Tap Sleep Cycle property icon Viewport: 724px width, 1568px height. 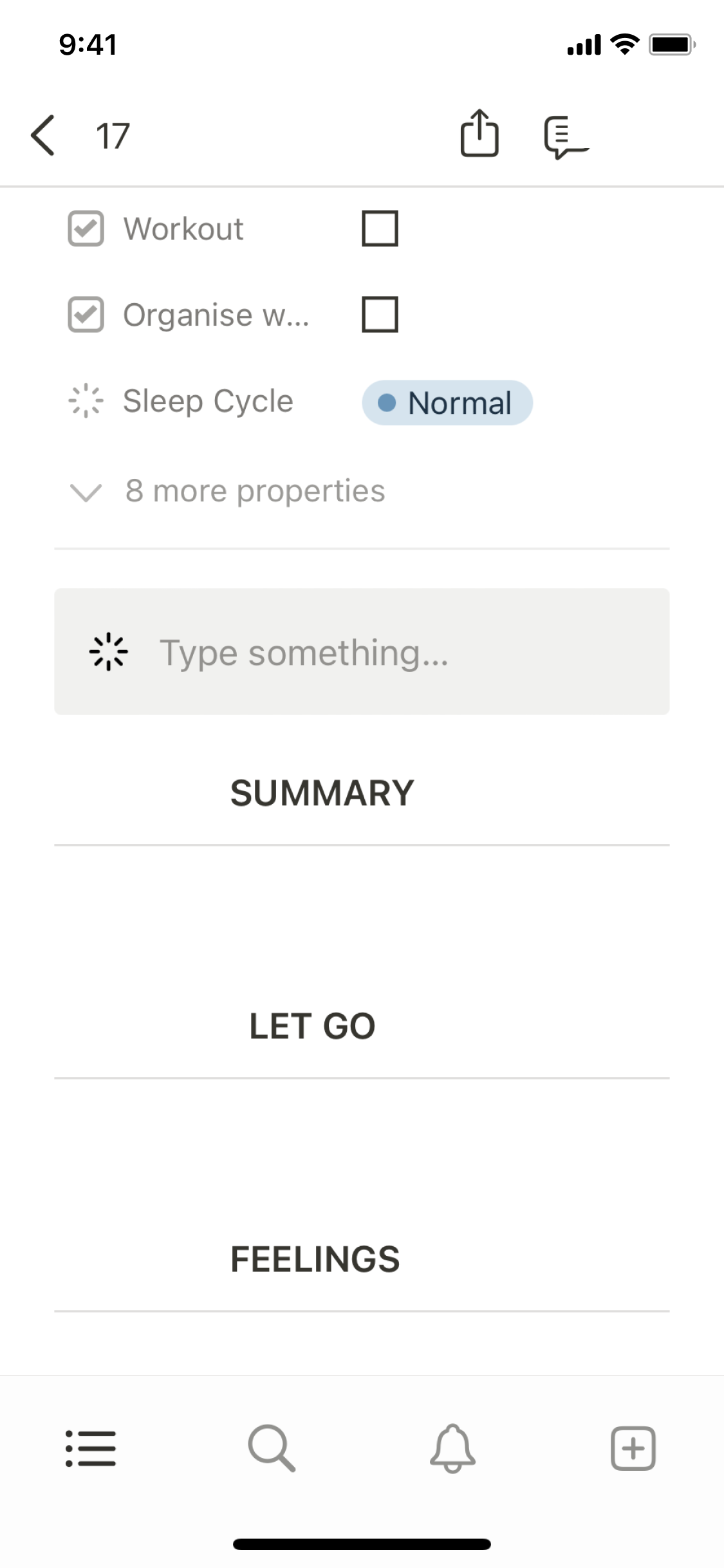coord(86,402)
